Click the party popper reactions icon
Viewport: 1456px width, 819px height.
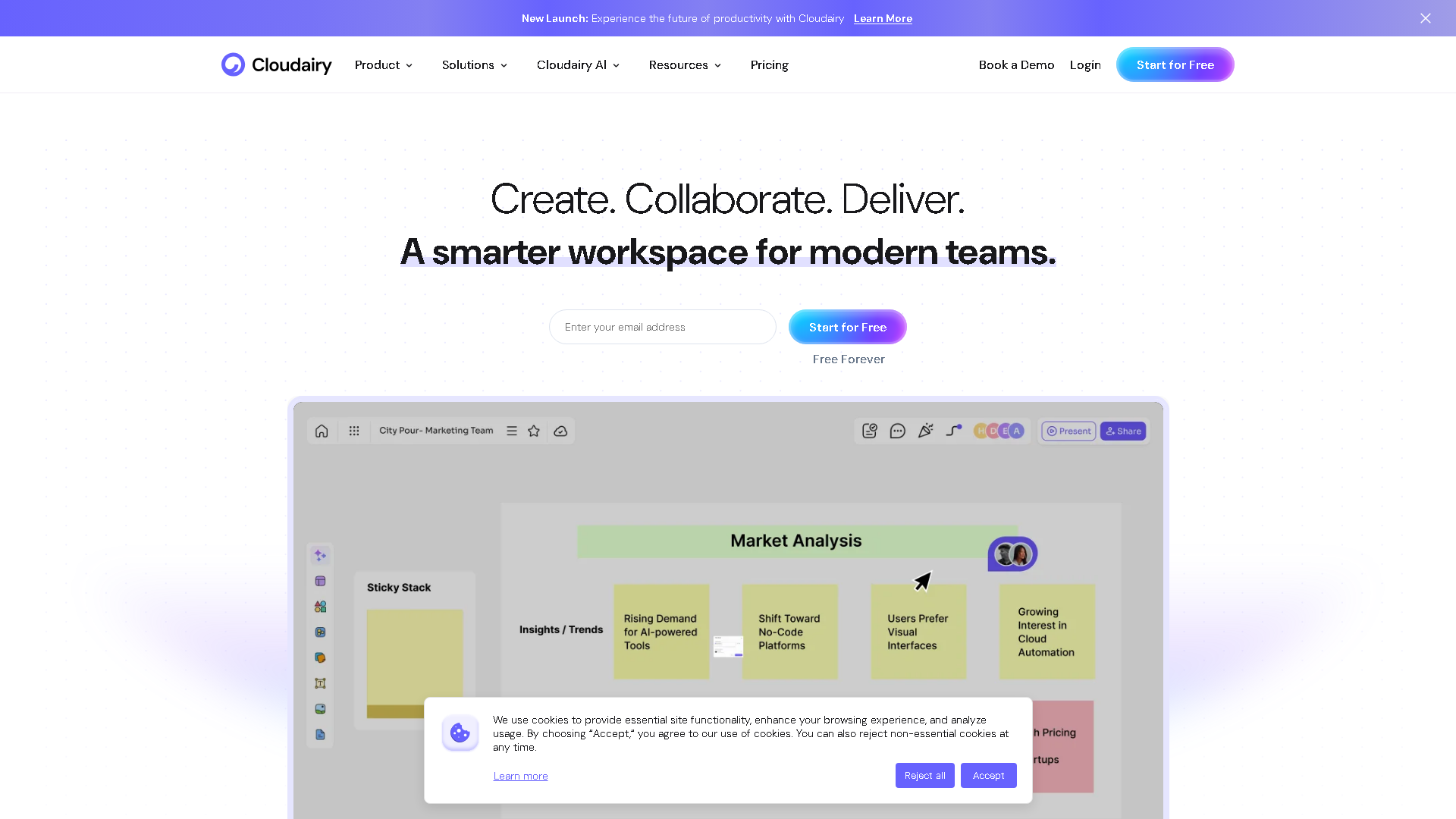[x=925, y=431]
